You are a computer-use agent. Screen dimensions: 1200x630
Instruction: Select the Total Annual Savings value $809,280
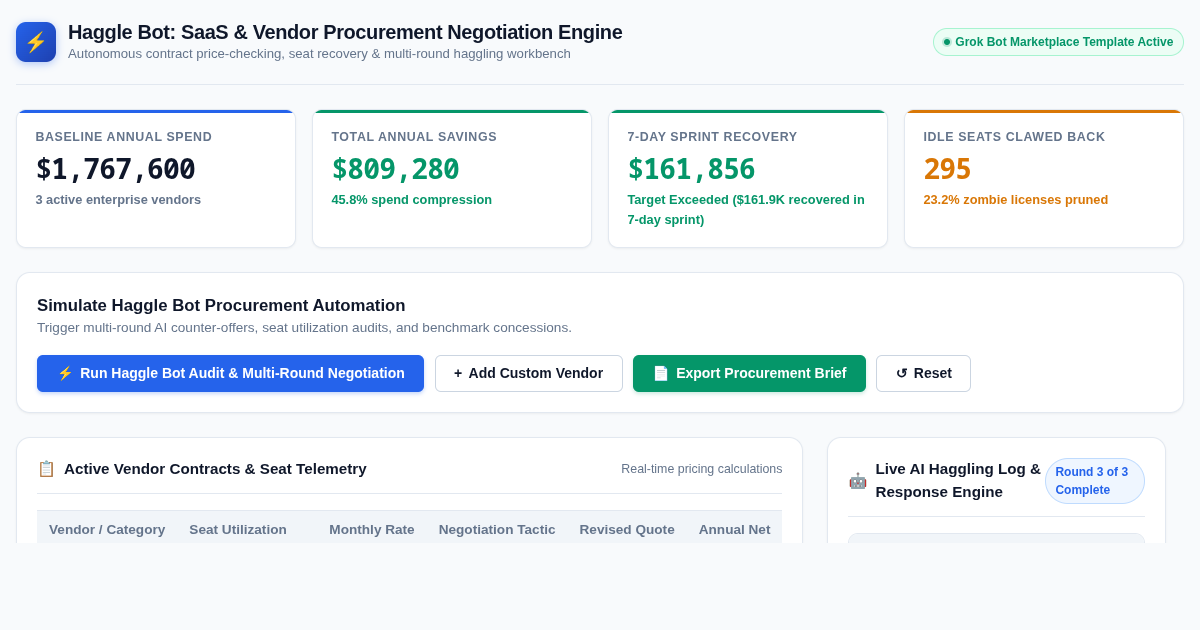coord(396,169)
